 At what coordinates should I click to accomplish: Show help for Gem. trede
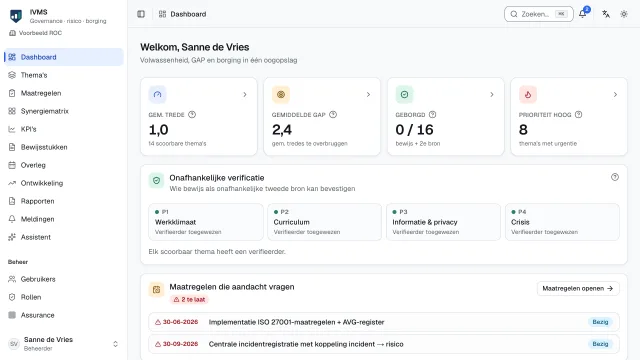tap(192, 115)
